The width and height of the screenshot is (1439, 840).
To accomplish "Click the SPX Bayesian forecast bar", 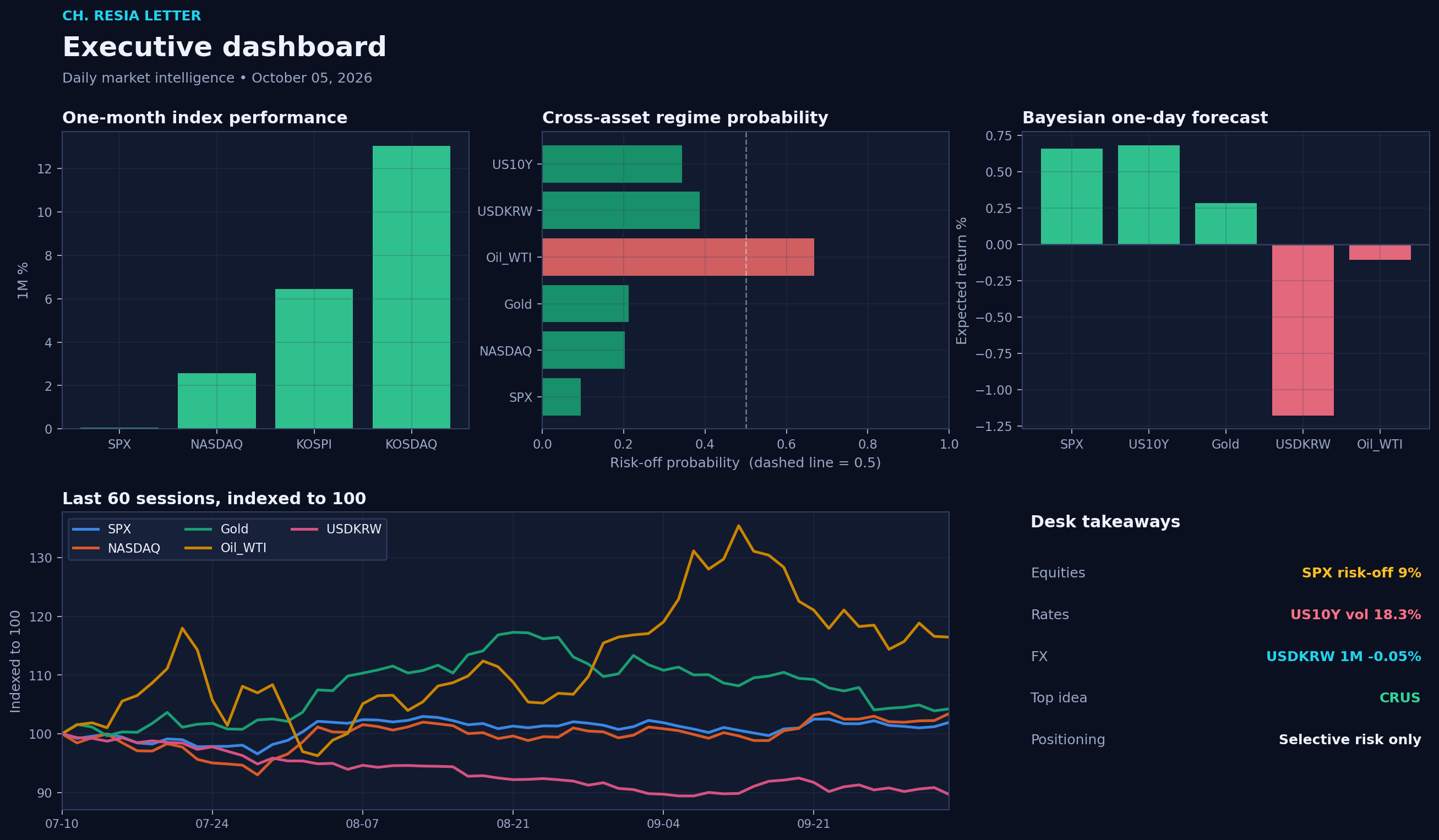I will (x=1071, y=197).
